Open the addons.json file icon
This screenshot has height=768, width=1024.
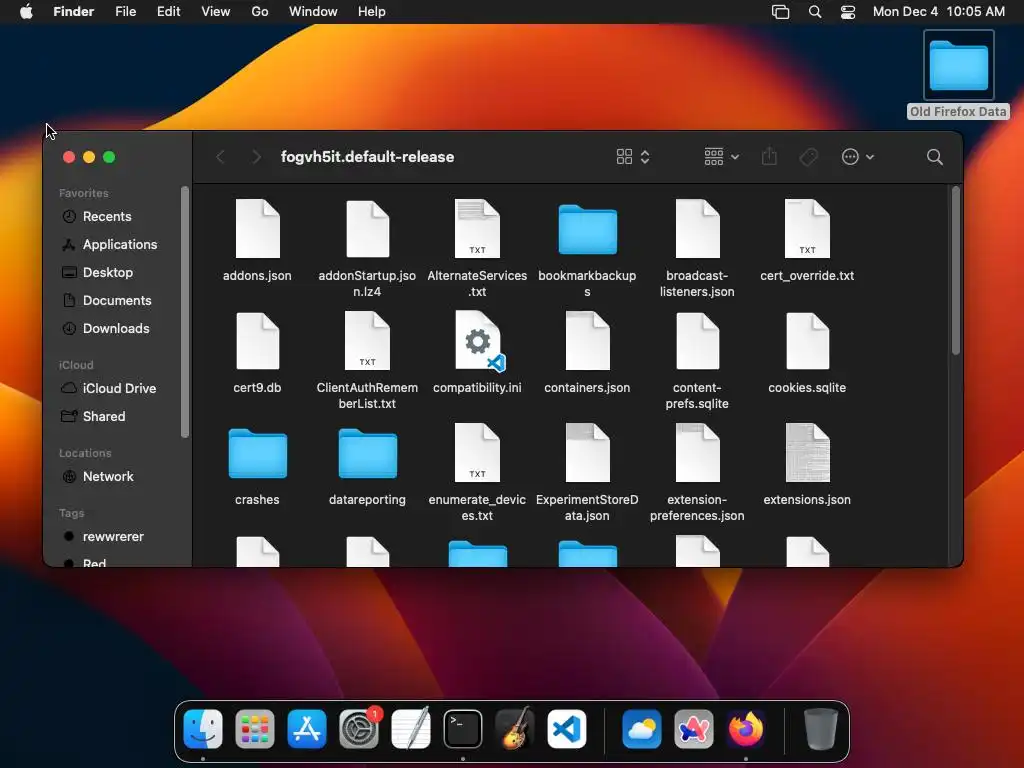click(x=257, y=229)
